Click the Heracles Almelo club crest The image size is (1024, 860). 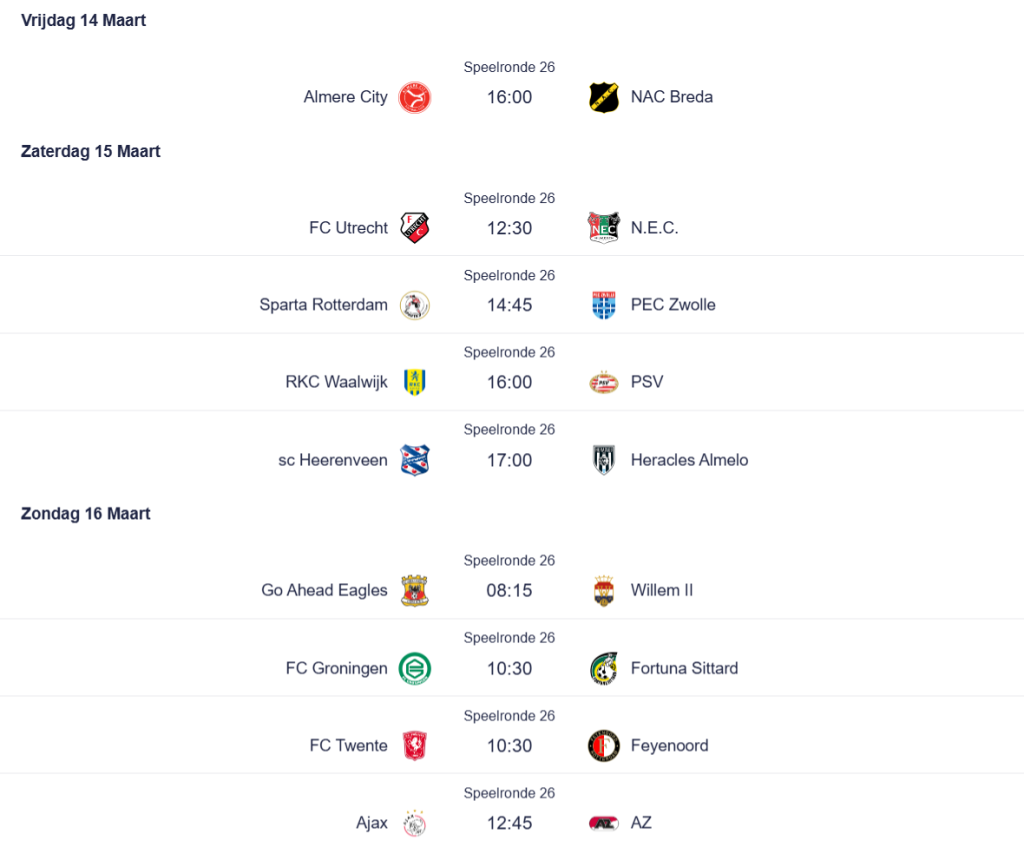point(604,460)
